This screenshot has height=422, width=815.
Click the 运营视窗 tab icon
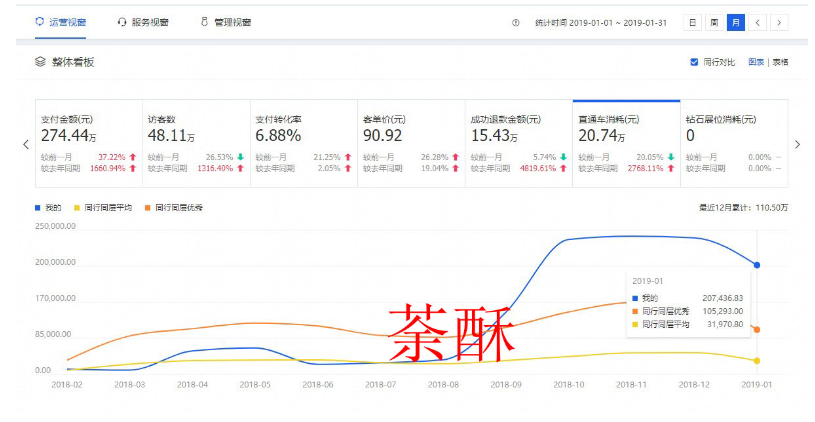tap(39, 22)
